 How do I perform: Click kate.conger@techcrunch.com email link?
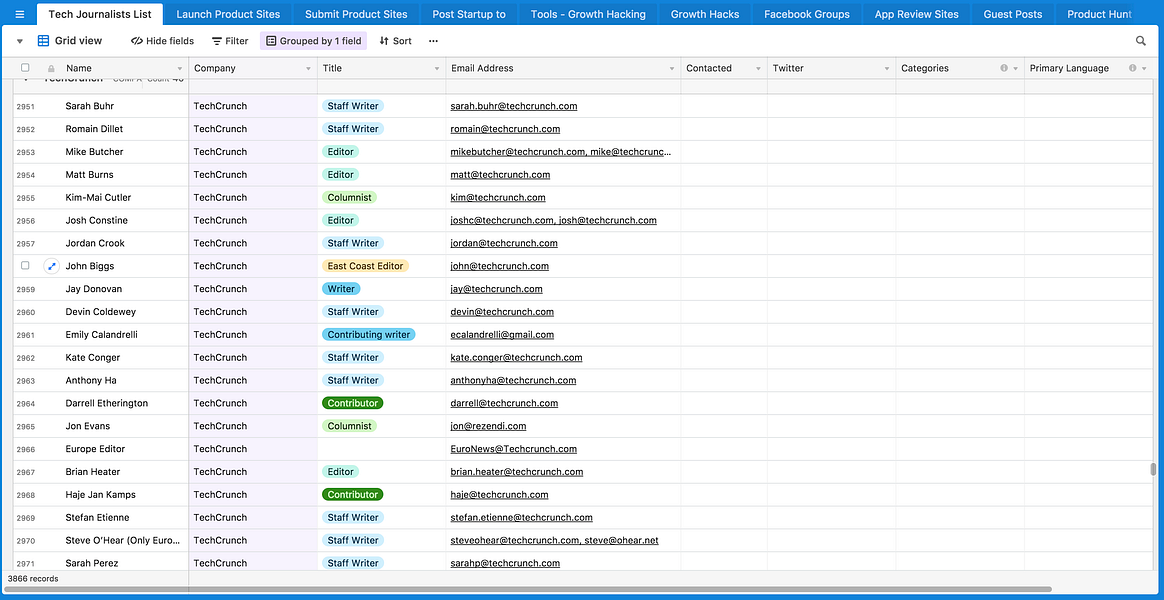pyautogui.click(x=516, y=358)
